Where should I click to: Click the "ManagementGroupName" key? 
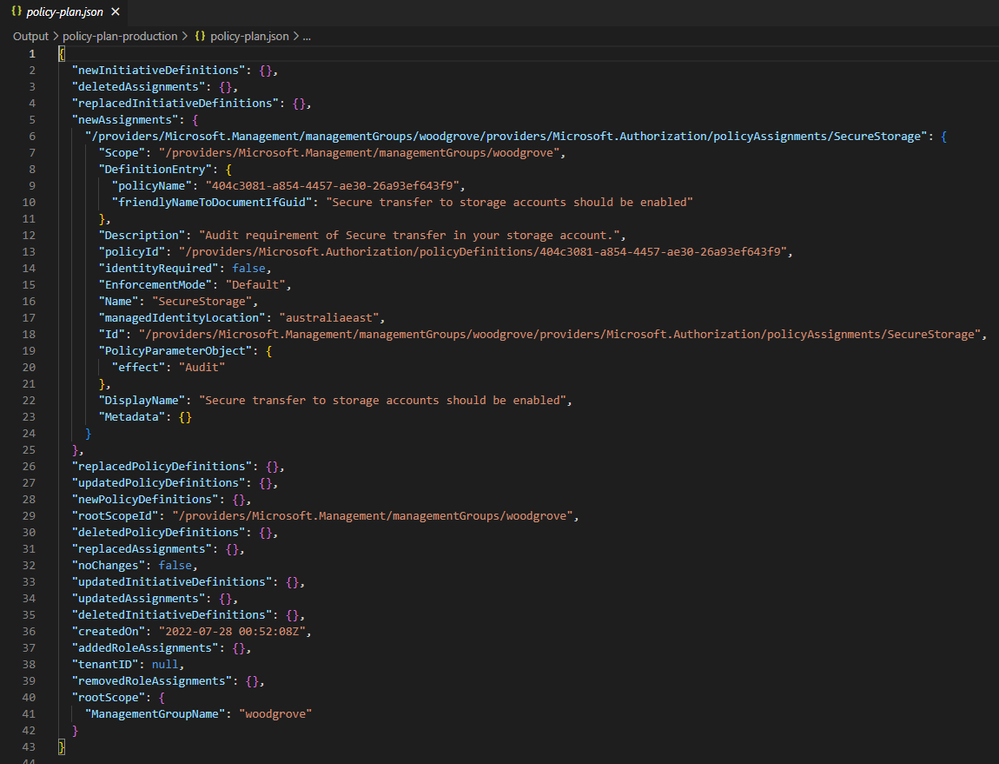pos(155,714)
